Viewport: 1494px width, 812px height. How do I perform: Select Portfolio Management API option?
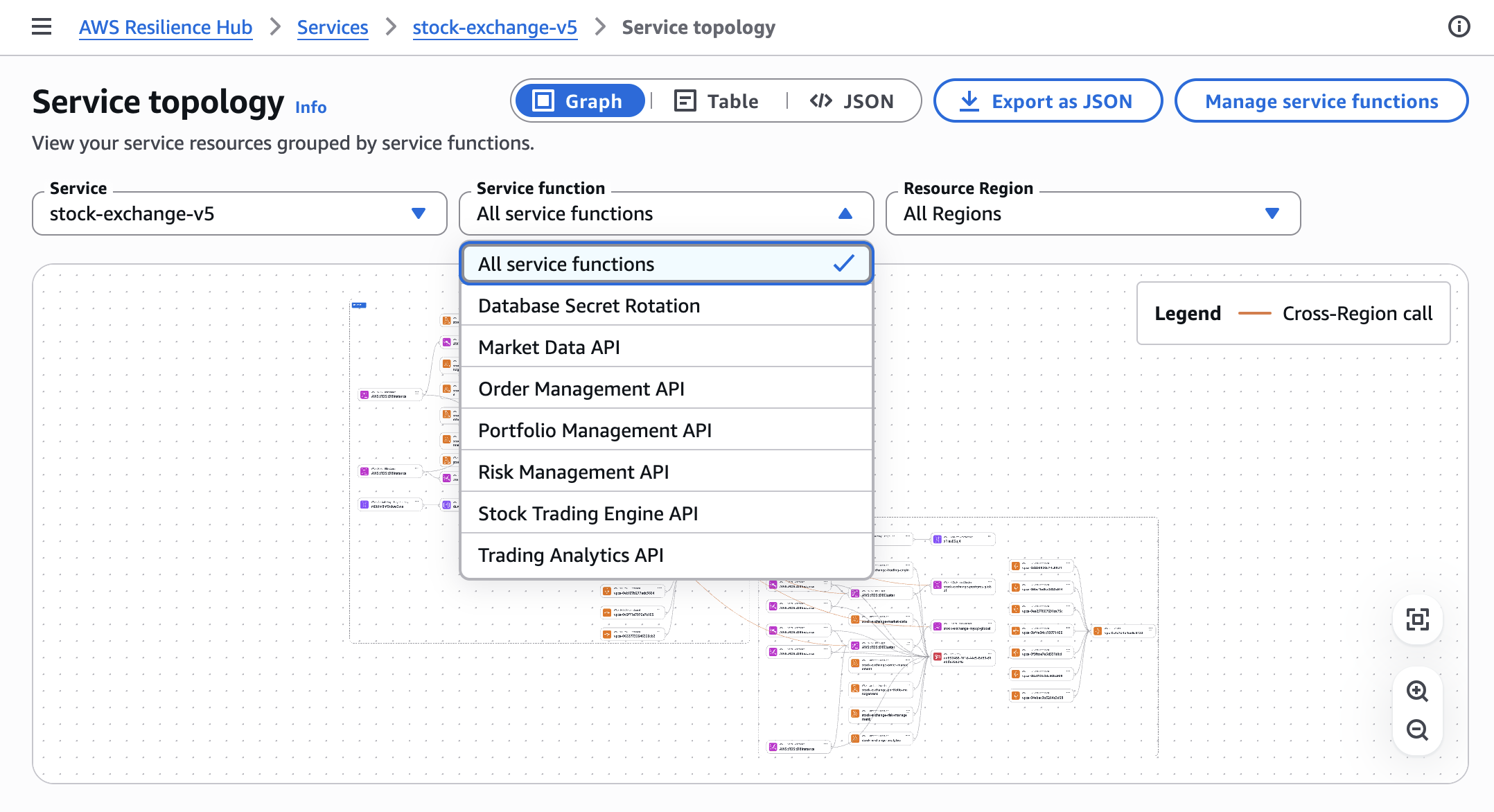[x=667, y=430]
